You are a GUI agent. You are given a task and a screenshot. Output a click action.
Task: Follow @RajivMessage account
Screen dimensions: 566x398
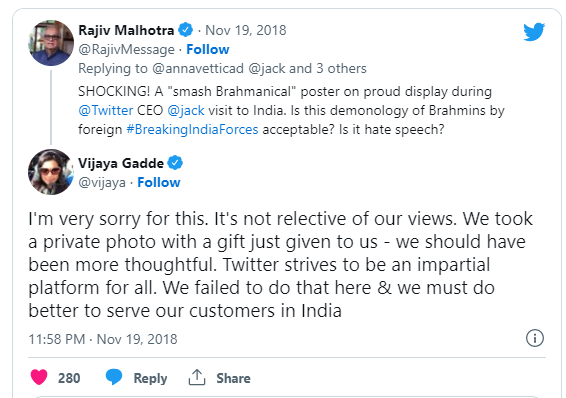[208, 49]
